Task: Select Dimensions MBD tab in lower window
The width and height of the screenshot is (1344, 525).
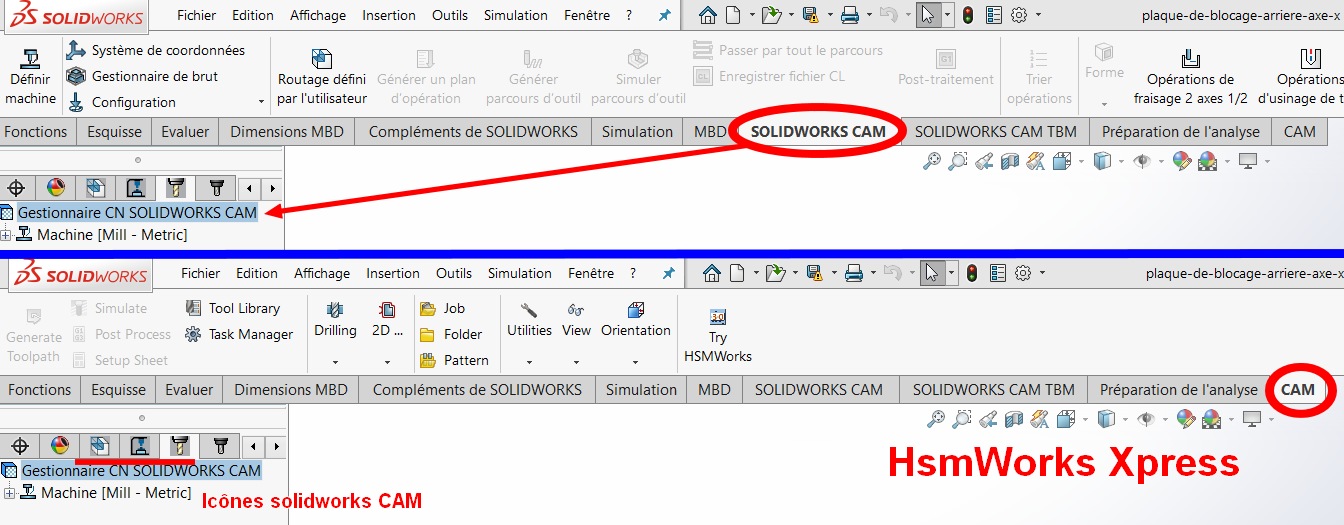Action: (291, 389)
